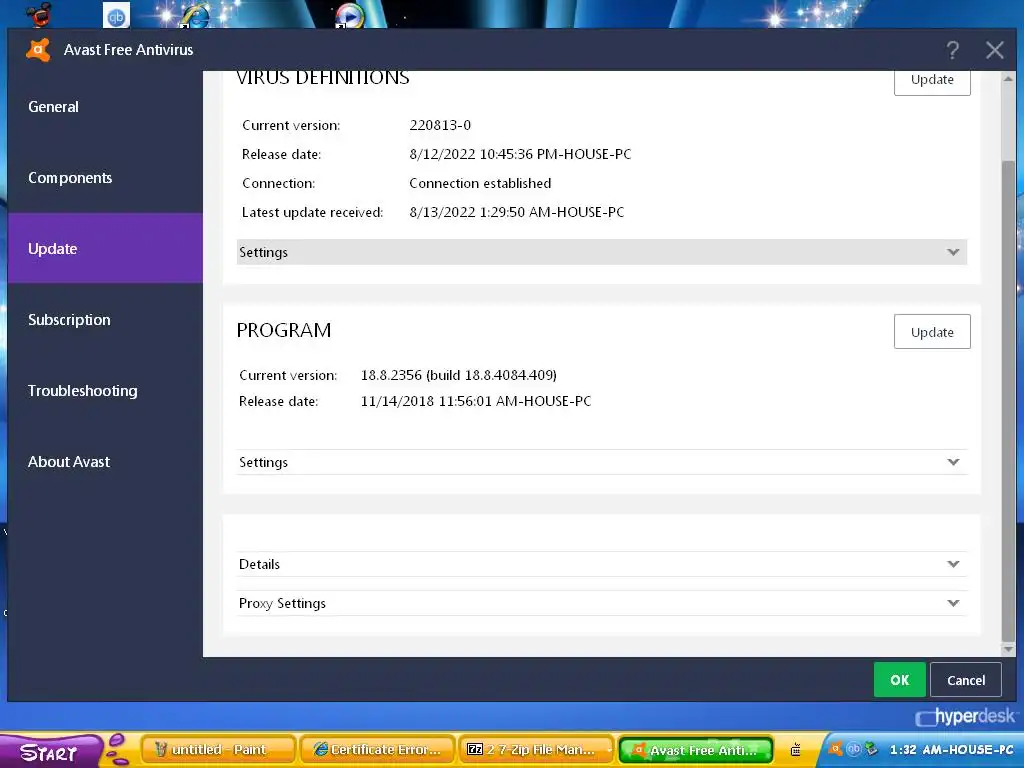Click the scrollbar down arrow
Image resolution: width=1024 pixels, height=768 pixels.
click(x=1008, y=649)
